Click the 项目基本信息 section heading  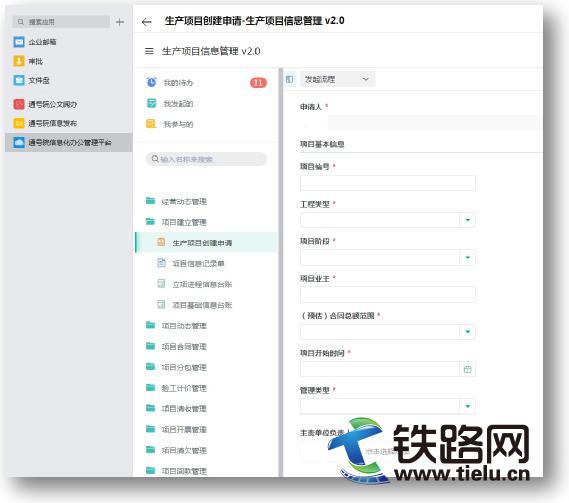pyautogui.click(x=322, y=144)
